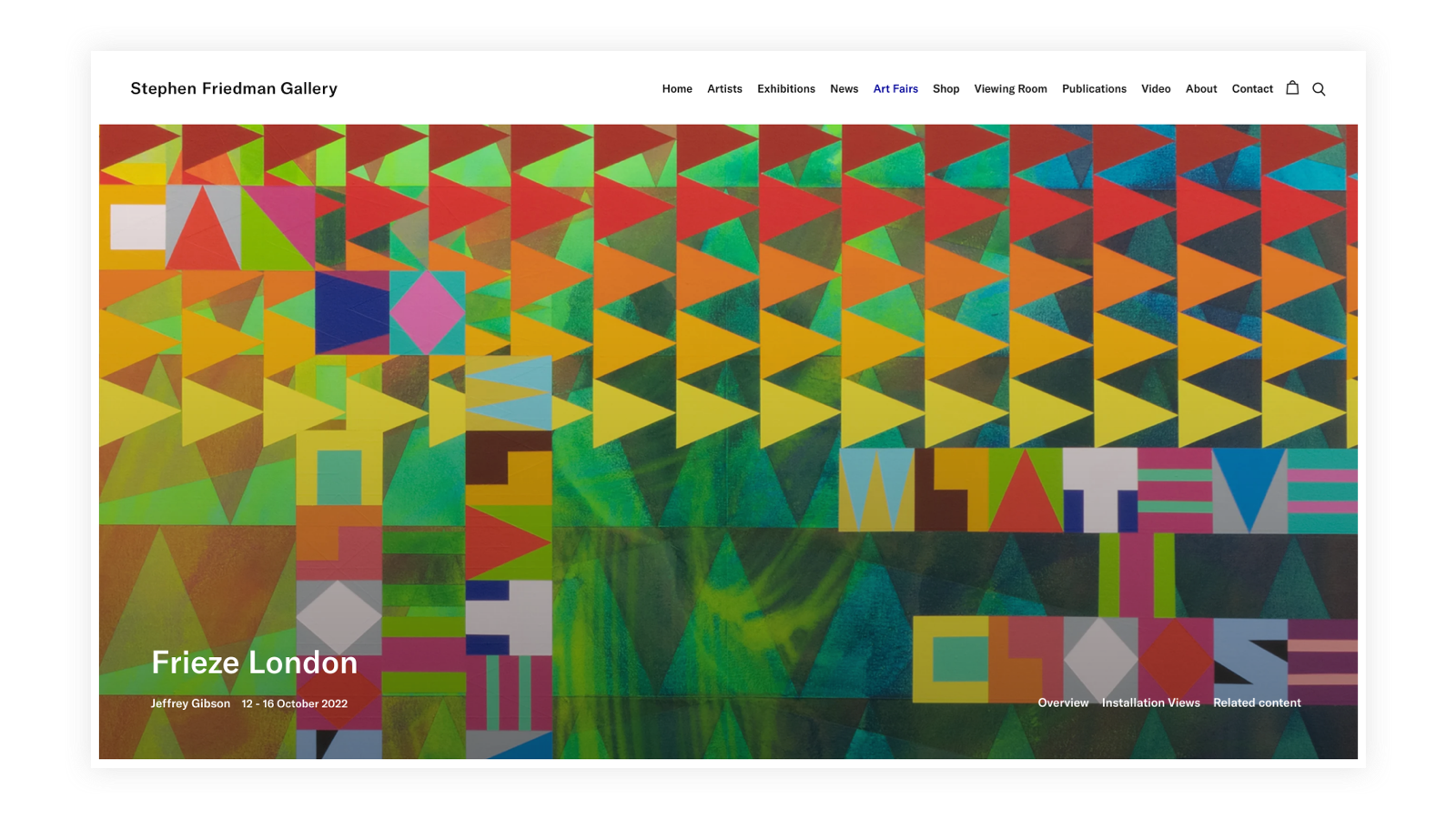The image size is (1456, 819).
Task: Select News in the navigation
Action: [844, 89]
